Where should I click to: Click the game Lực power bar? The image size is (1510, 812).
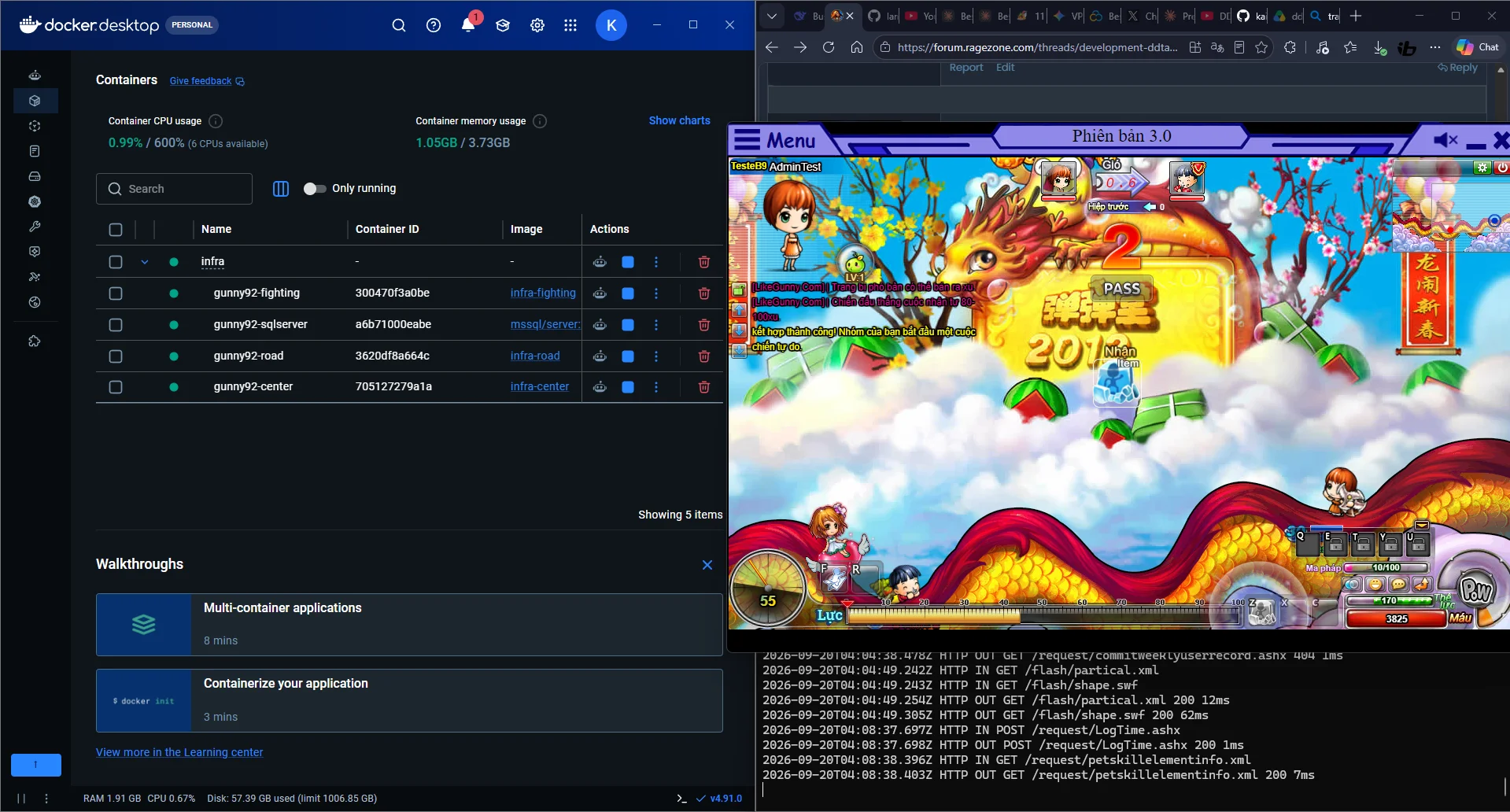(x=1043, y=615)
